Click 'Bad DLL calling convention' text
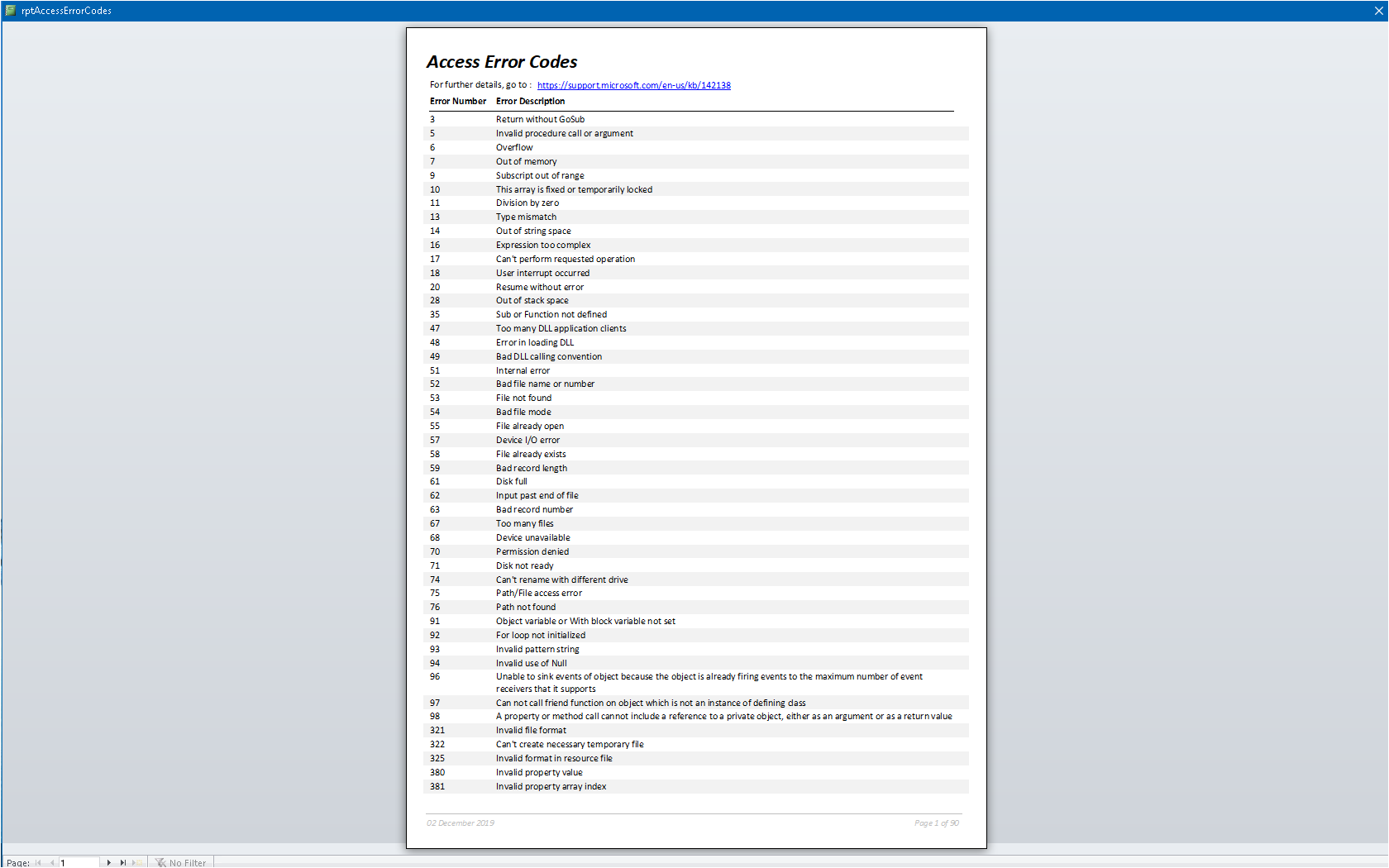Viewport: 1389px width, 868px height. click(x=549, y=357)
